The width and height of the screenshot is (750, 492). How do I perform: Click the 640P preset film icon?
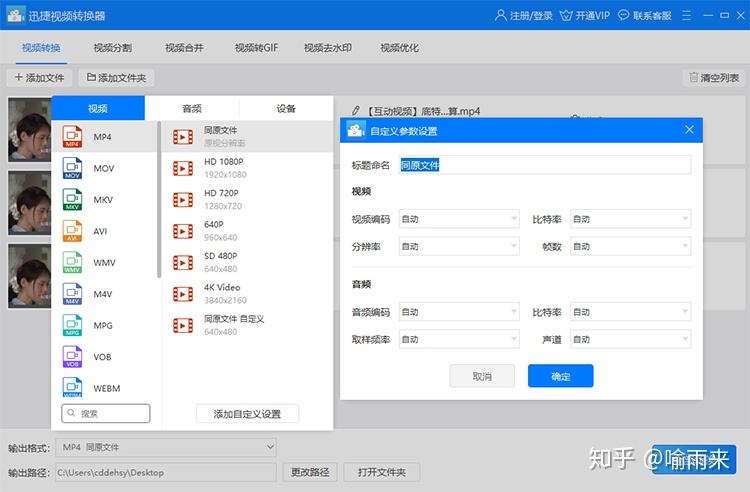point(183,231)
